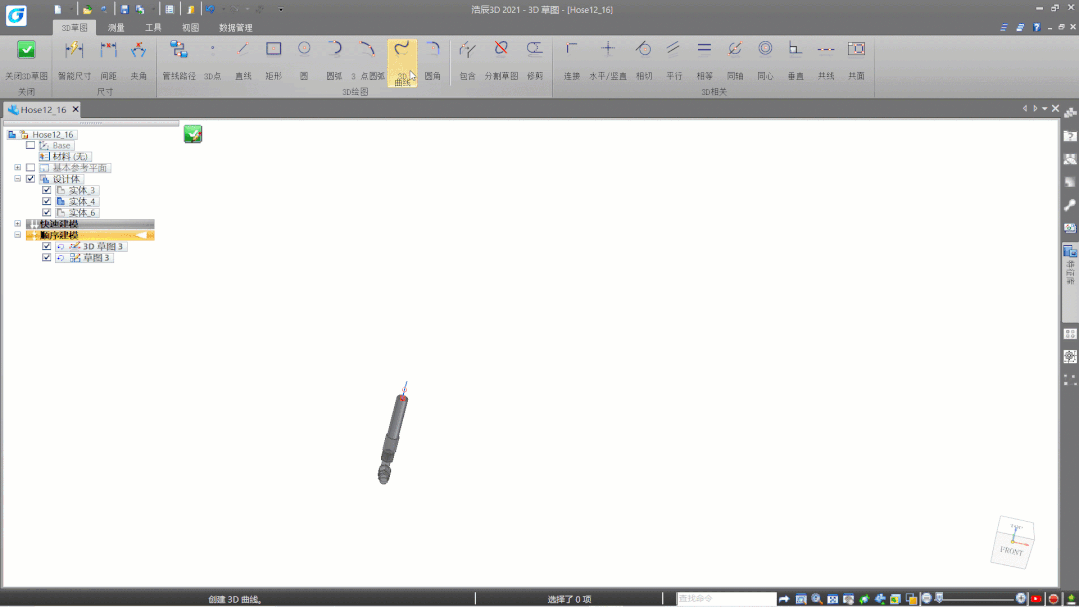Expand the 基本参考平面 tree node
1079x607 pixels.
(17, 168)
